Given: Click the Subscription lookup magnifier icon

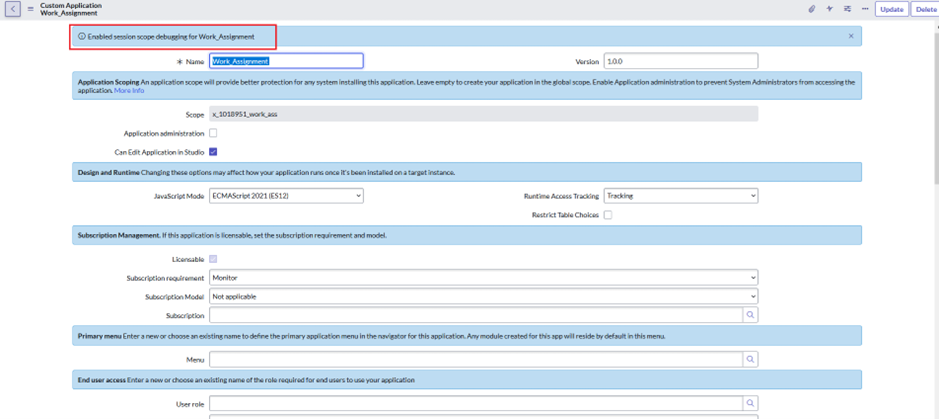Looking at the screenshot, I should [750, 315].
